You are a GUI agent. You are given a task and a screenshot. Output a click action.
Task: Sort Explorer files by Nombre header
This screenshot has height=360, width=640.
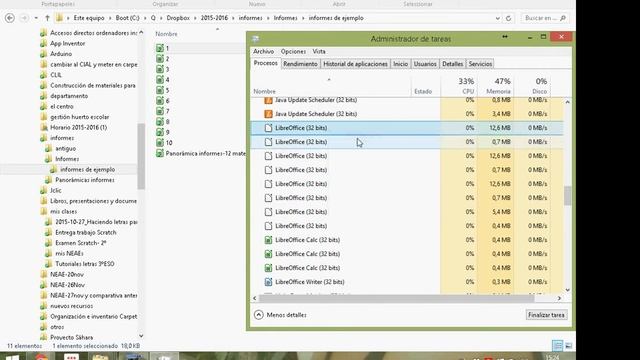pyautogui.click(x=167, y=34)
